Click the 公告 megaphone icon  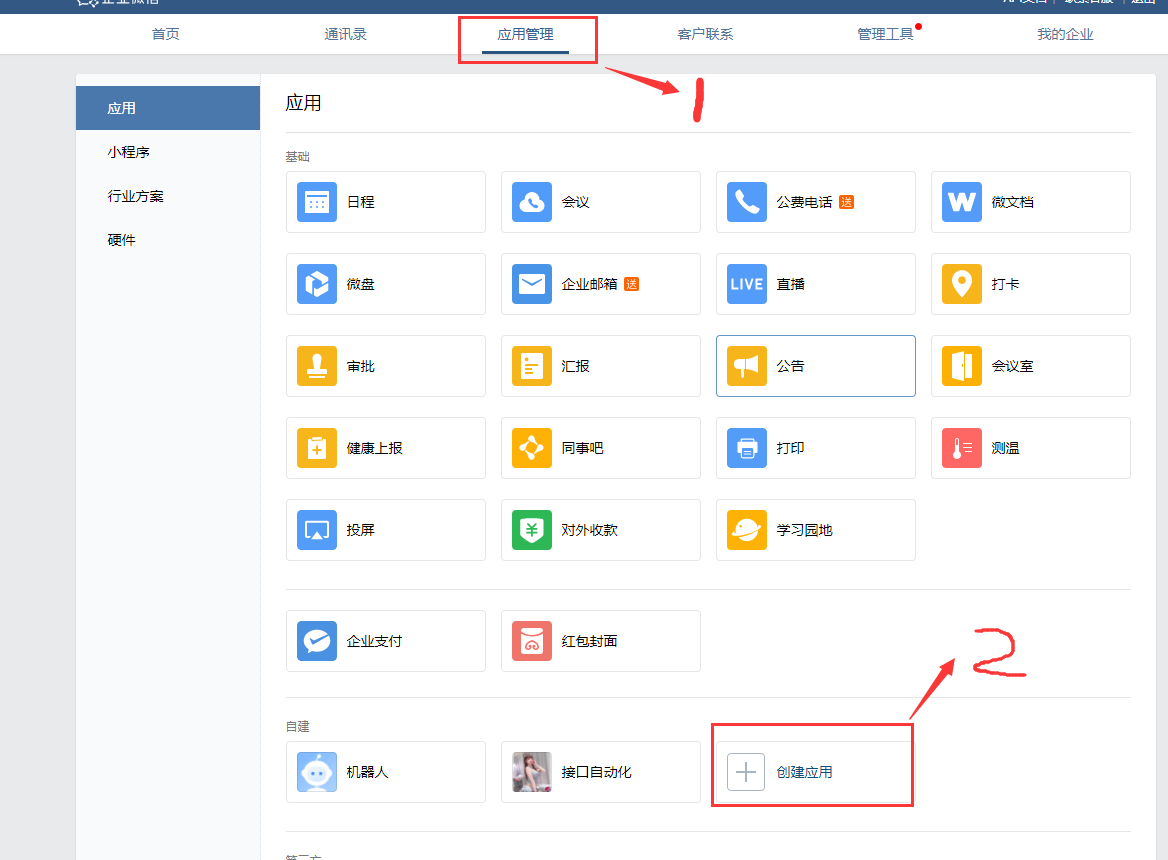tap(746, 366)
